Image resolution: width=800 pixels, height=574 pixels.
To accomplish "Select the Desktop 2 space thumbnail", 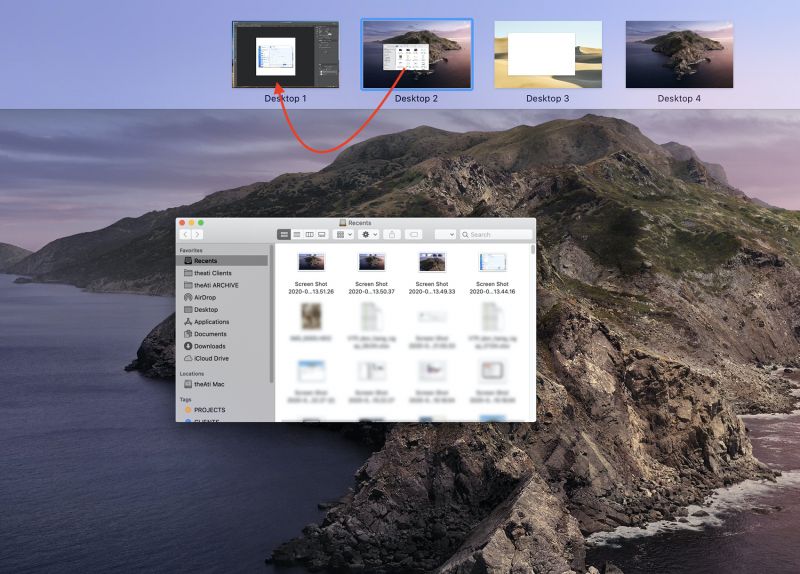I will pos(417,55).
